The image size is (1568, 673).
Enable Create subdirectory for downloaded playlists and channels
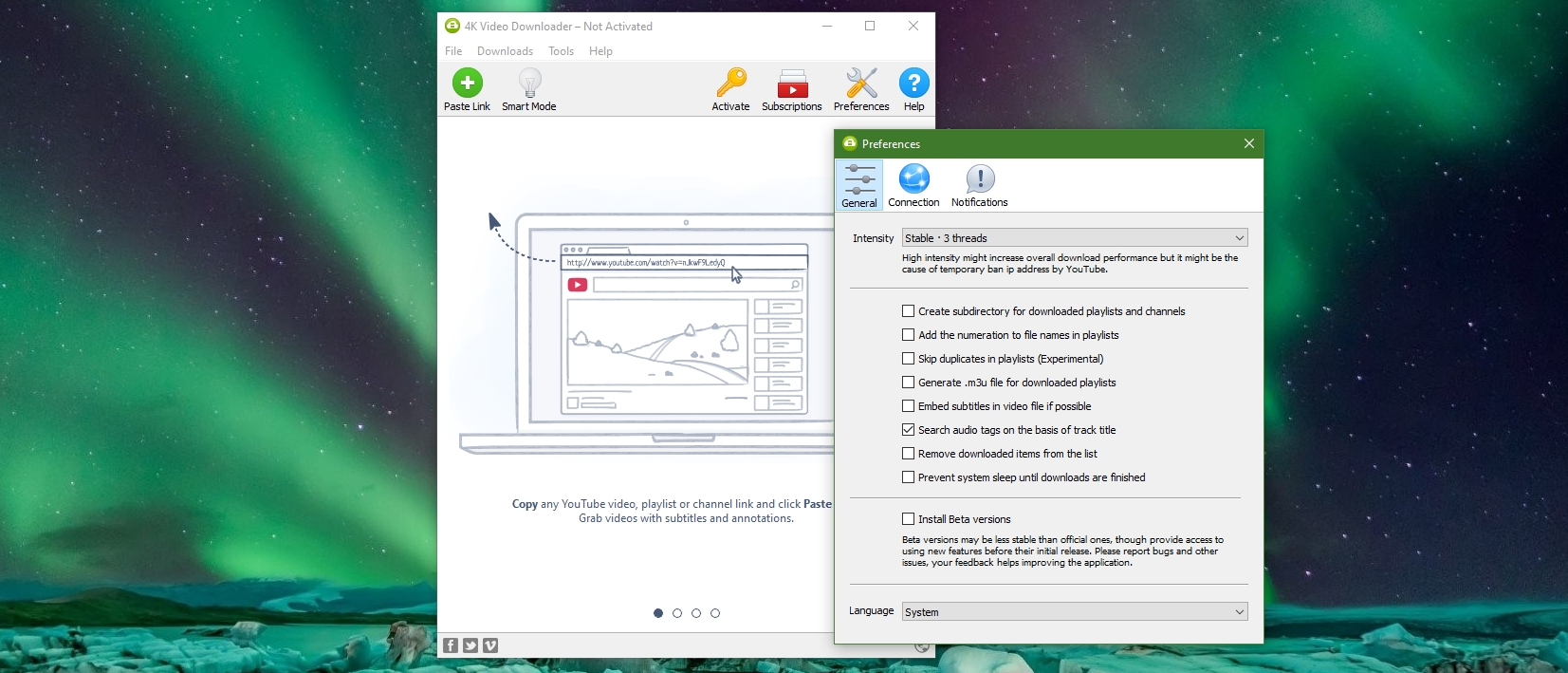tap(908, 311)
